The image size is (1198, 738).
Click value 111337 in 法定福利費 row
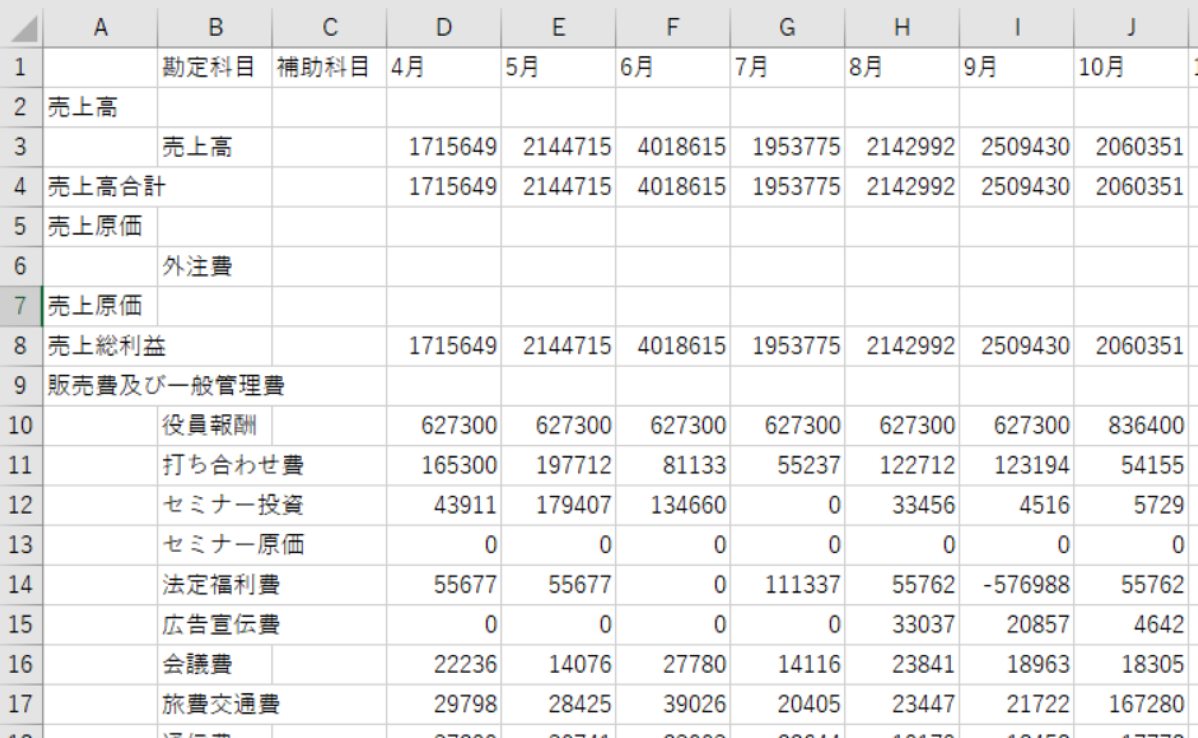click(x=788, y=584)
